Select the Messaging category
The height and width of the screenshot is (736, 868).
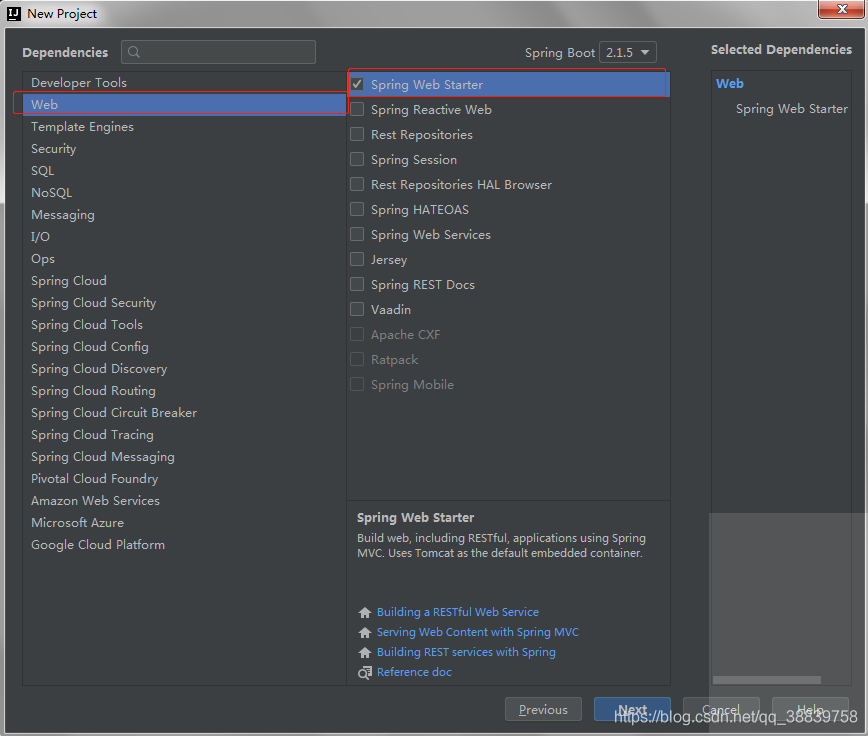click(x=184, y=215)
